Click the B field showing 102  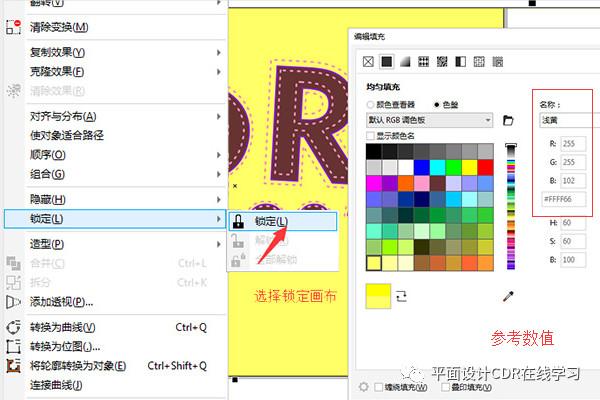click(573, 180)
